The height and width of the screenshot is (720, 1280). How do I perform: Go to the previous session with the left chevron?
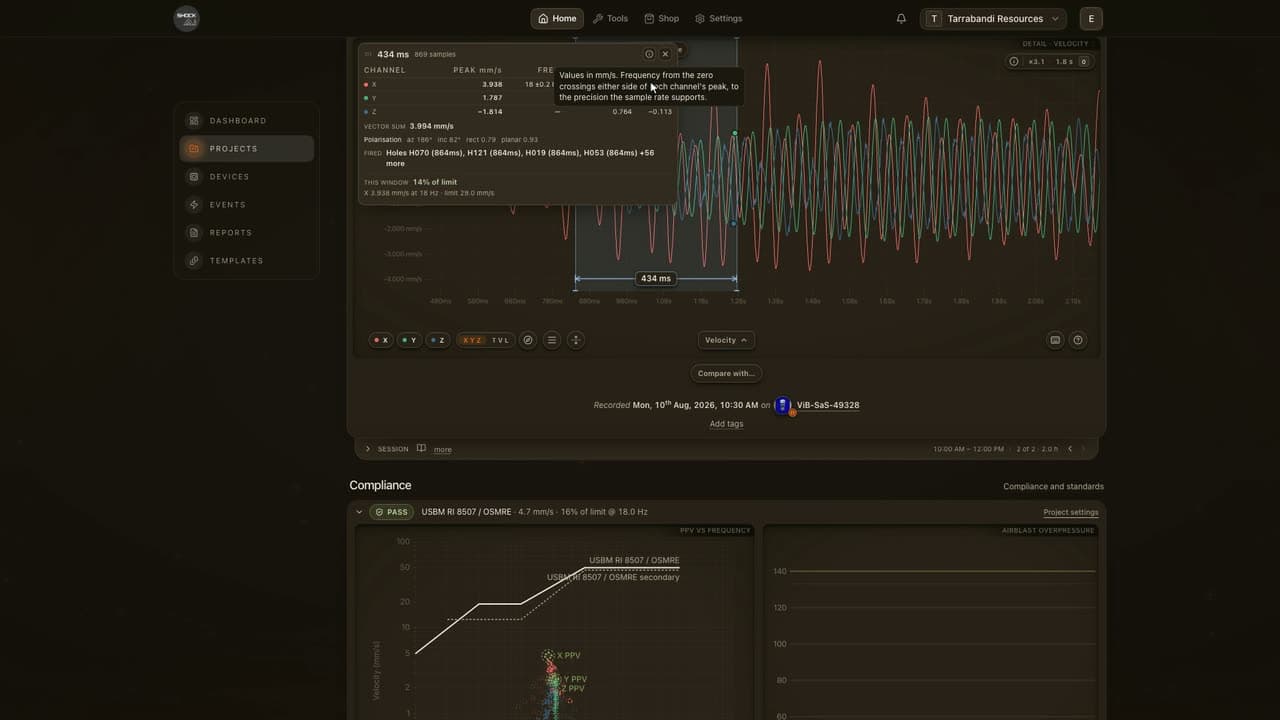point(1070,449)
